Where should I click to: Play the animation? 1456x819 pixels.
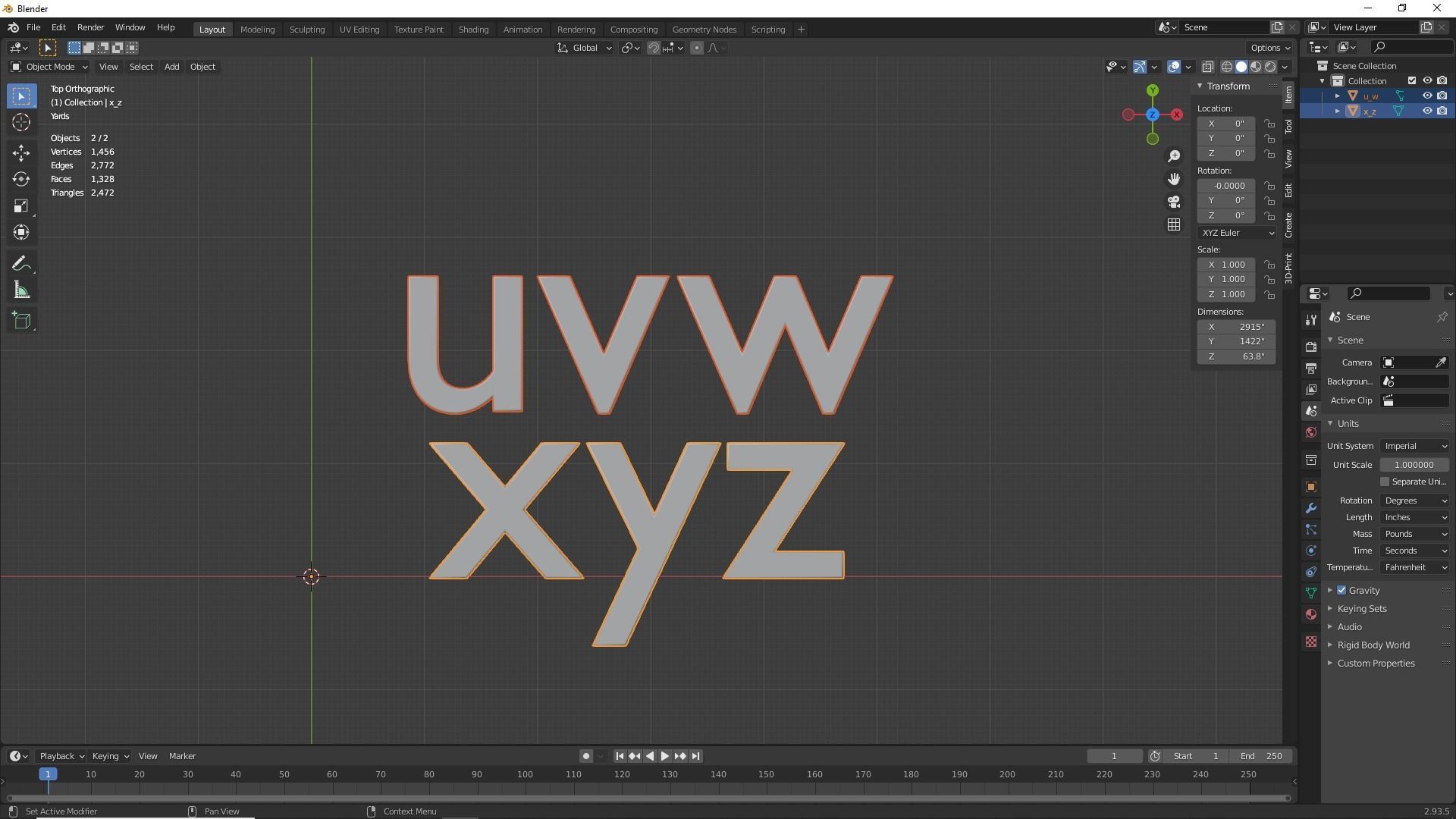pos(664,756)
